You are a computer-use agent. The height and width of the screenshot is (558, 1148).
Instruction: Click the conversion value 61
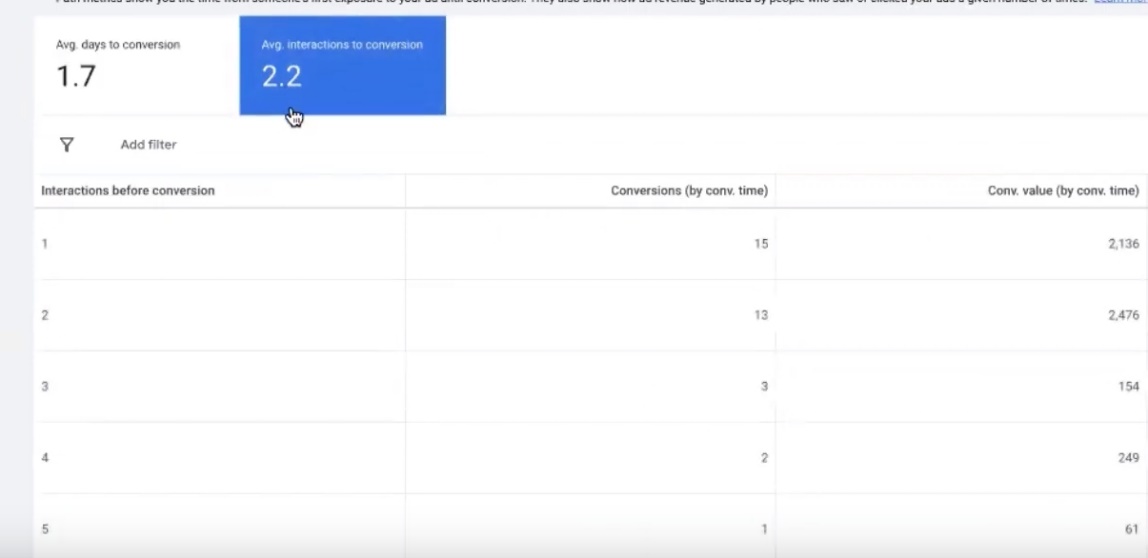point(1132,529)
